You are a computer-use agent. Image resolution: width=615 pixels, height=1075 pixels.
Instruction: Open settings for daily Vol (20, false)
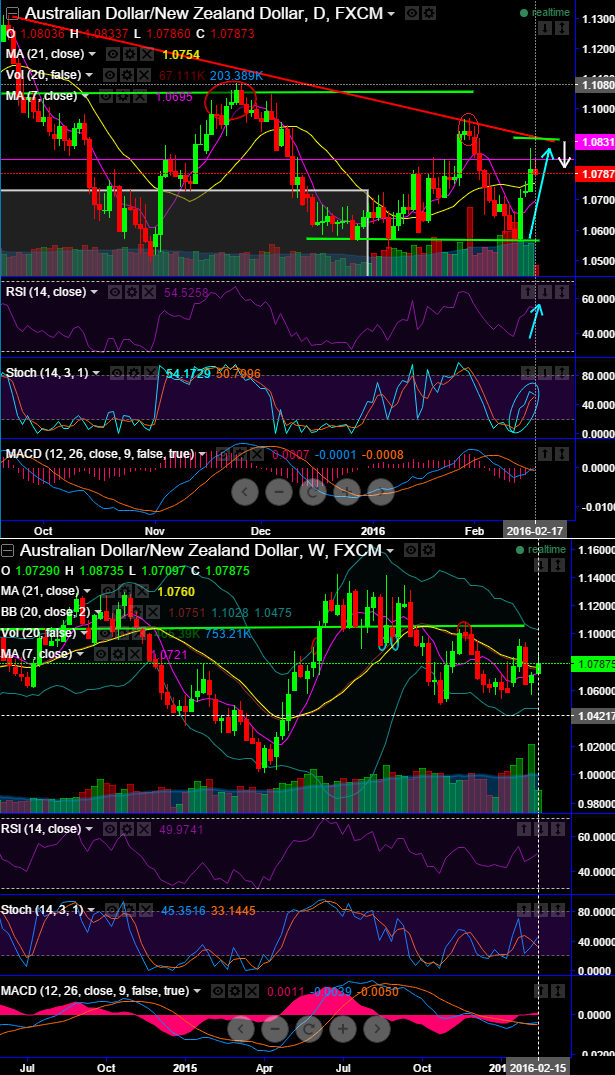(x=127, y=75)
